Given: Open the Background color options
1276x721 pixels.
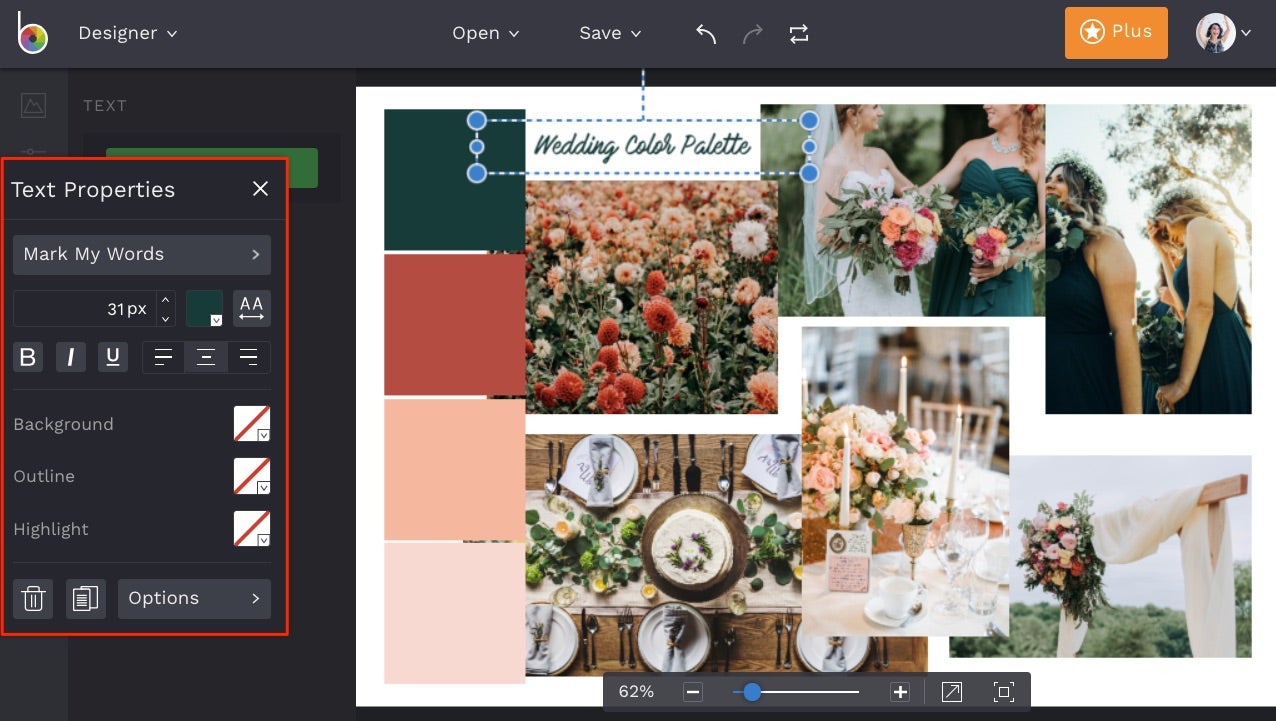Looking at the screenshot, I should click(252, 423).
